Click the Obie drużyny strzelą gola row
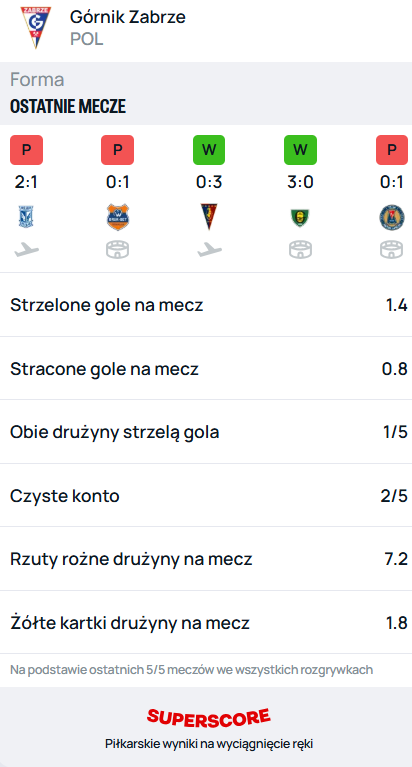412x767 pixels. pyautogui.click(x=206, y=432)
